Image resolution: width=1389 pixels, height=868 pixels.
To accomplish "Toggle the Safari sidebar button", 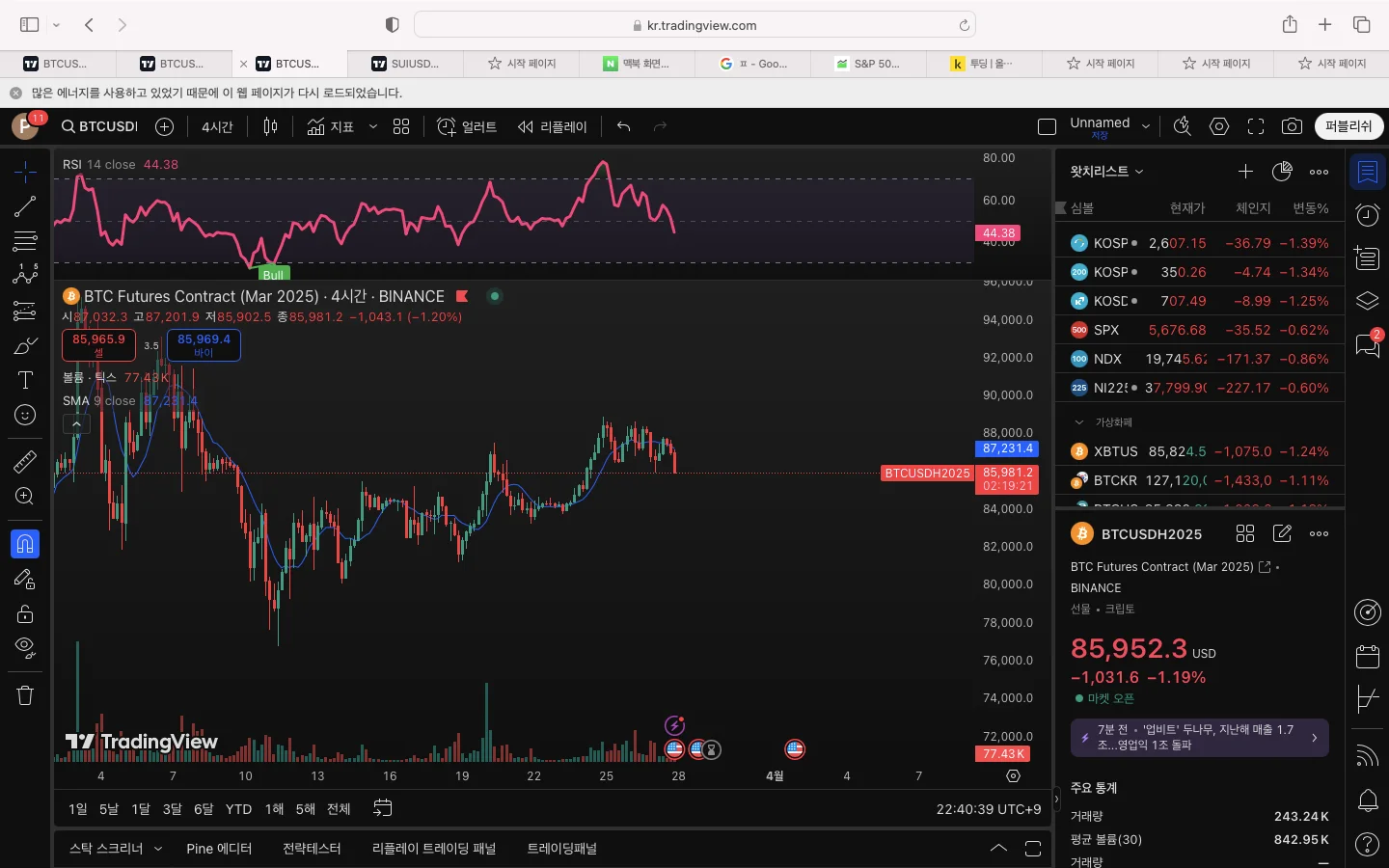I will 30,25.
